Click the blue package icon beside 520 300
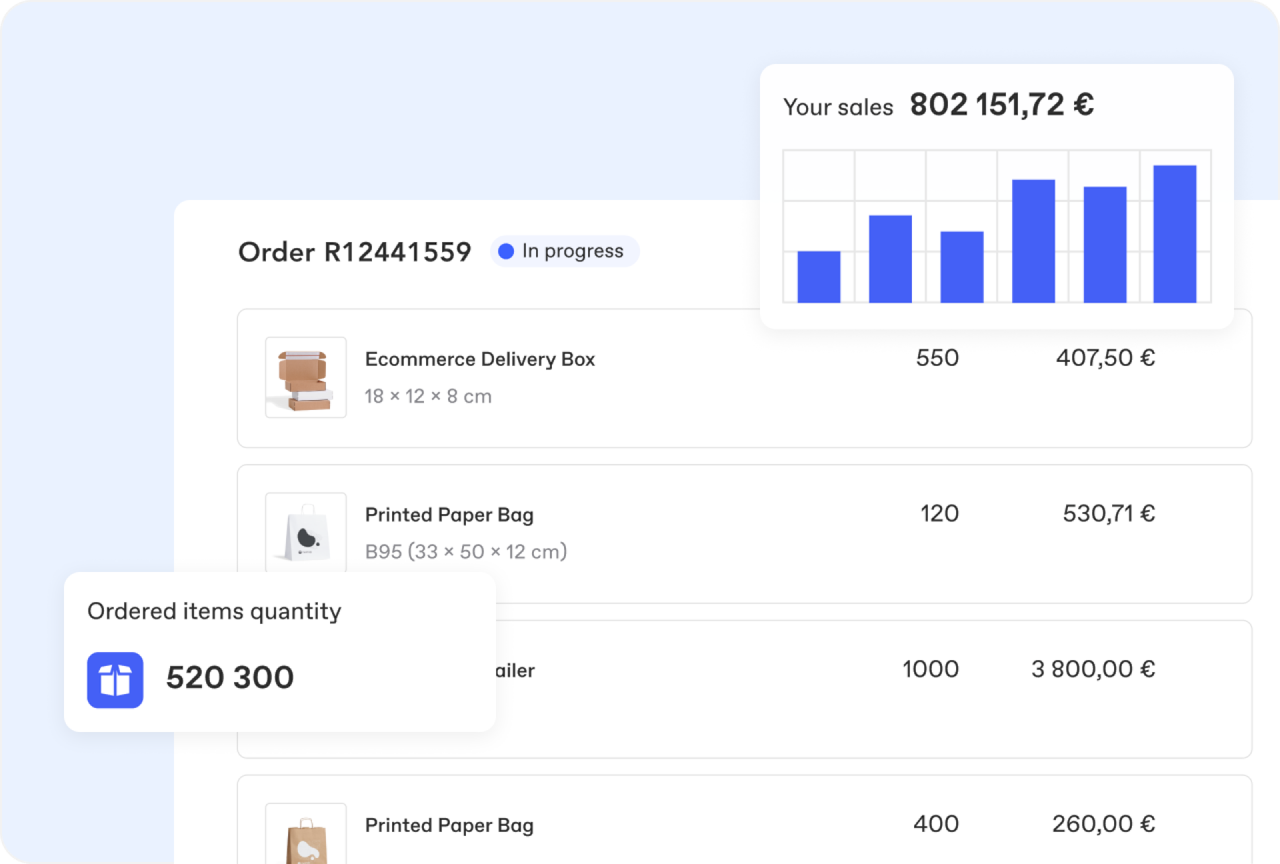 115,678
